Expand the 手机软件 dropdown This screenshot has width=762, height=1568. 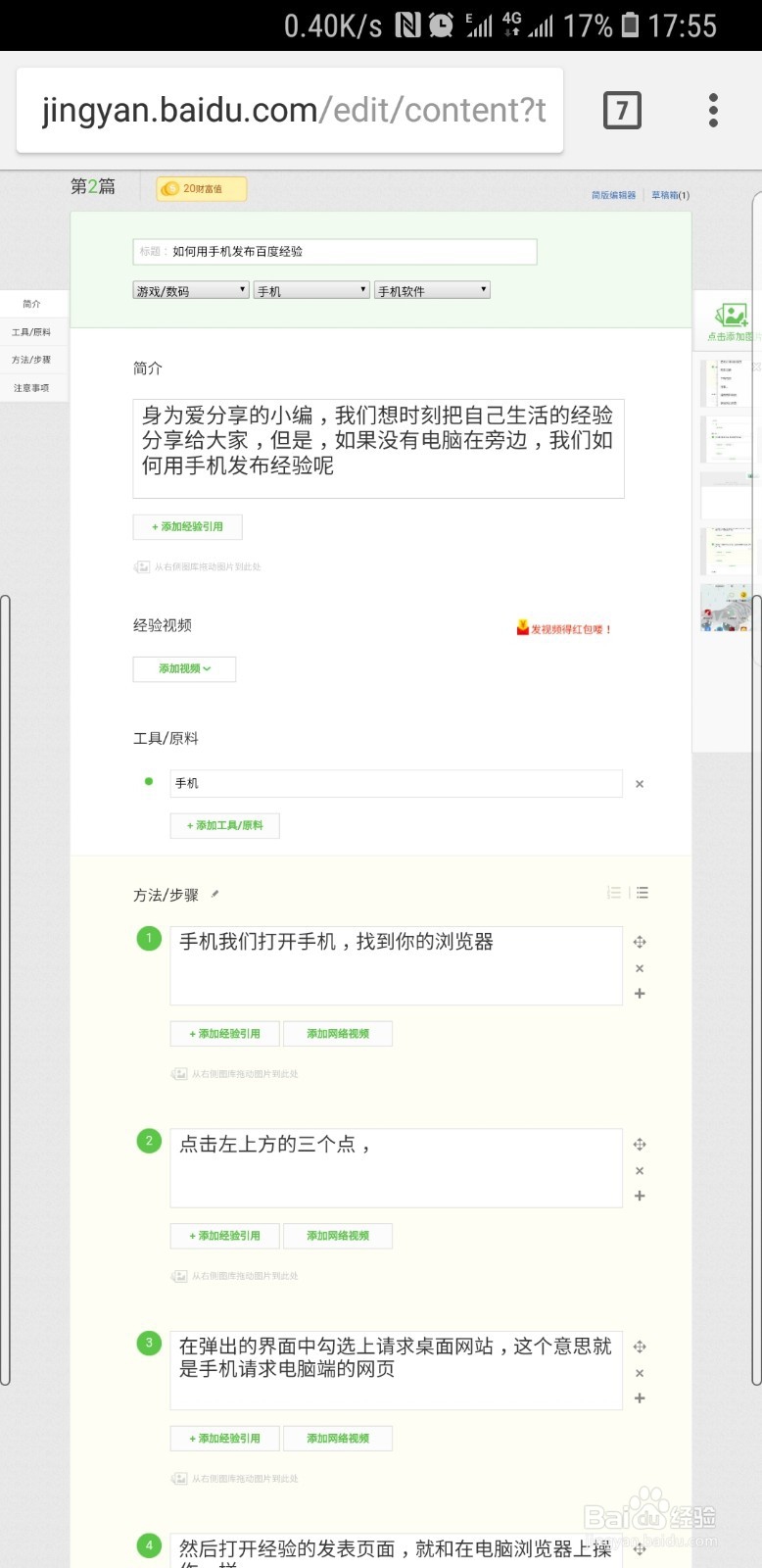[432, 290]
